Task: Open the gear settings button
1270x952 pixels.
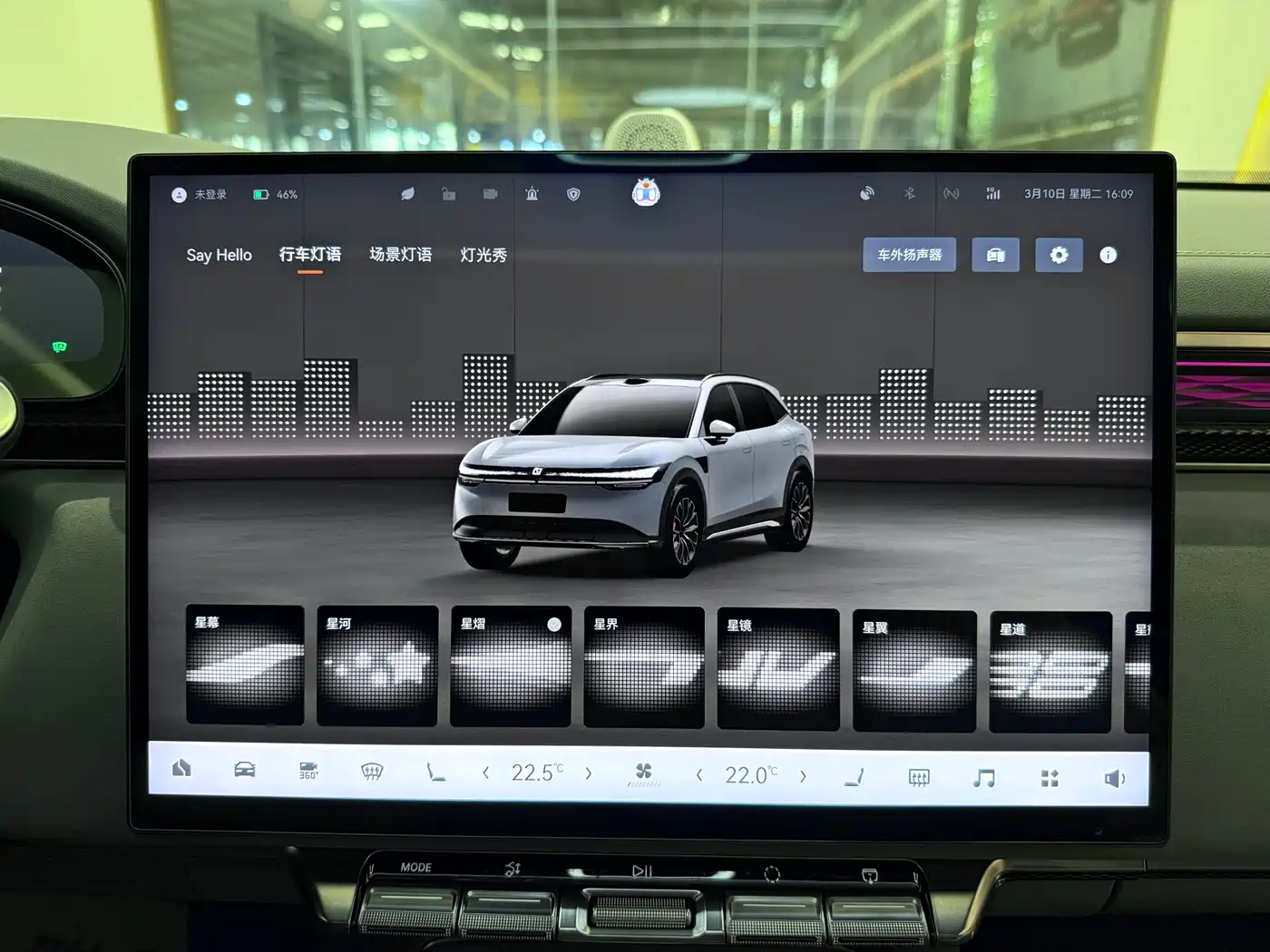Action: [x=1059, y=256]
